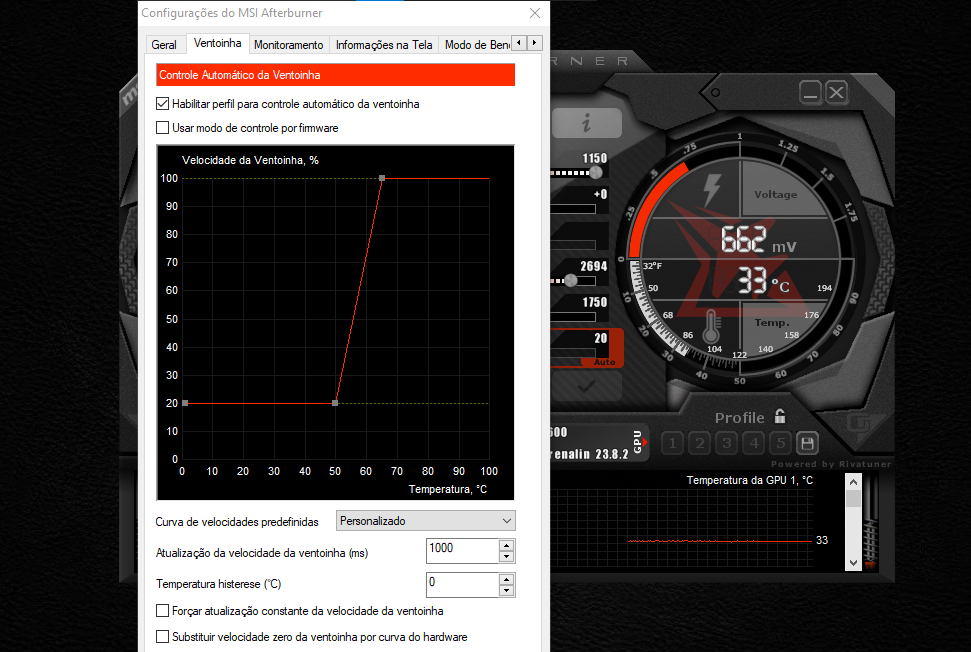The height and width of the screenshot is (652, 971).
Task: Switch to the Geral tab
Action: tap(163, 45)
